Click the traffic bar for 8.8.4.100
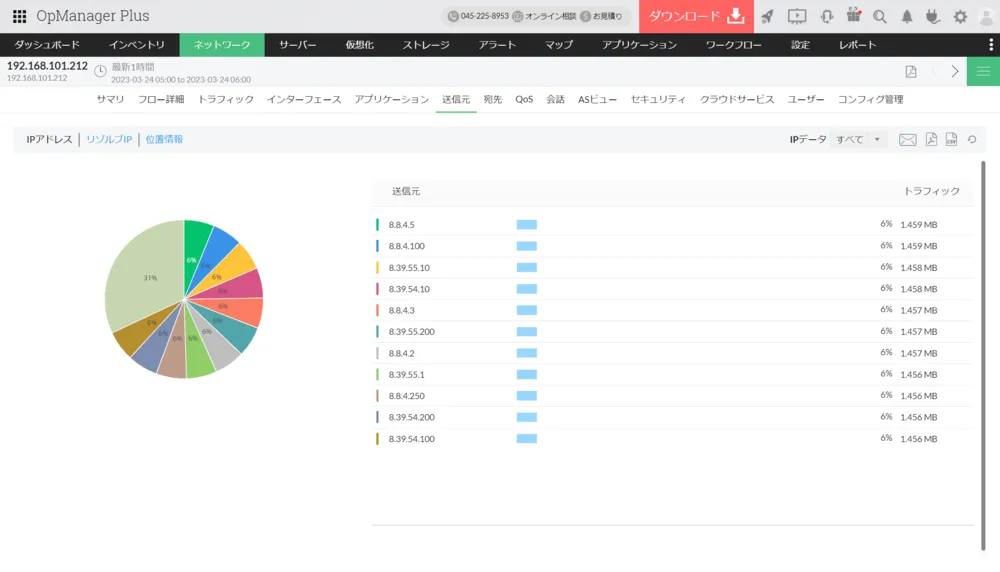Image resolution: width=1000 pixels, height=572 pixels. pos(527,246)
